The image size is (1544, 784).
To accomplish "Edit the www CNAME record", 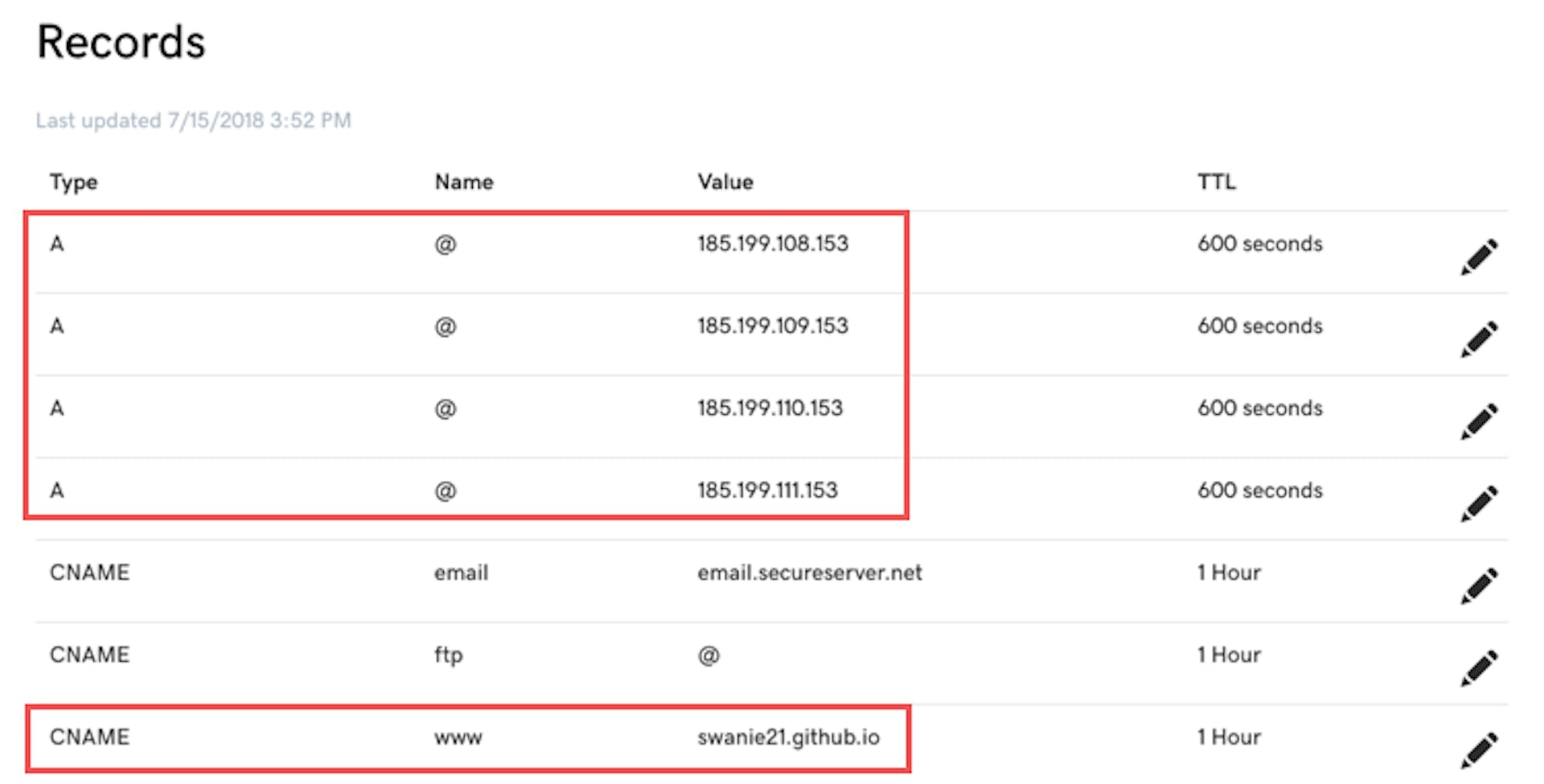I will click(x=1479, y=750).
